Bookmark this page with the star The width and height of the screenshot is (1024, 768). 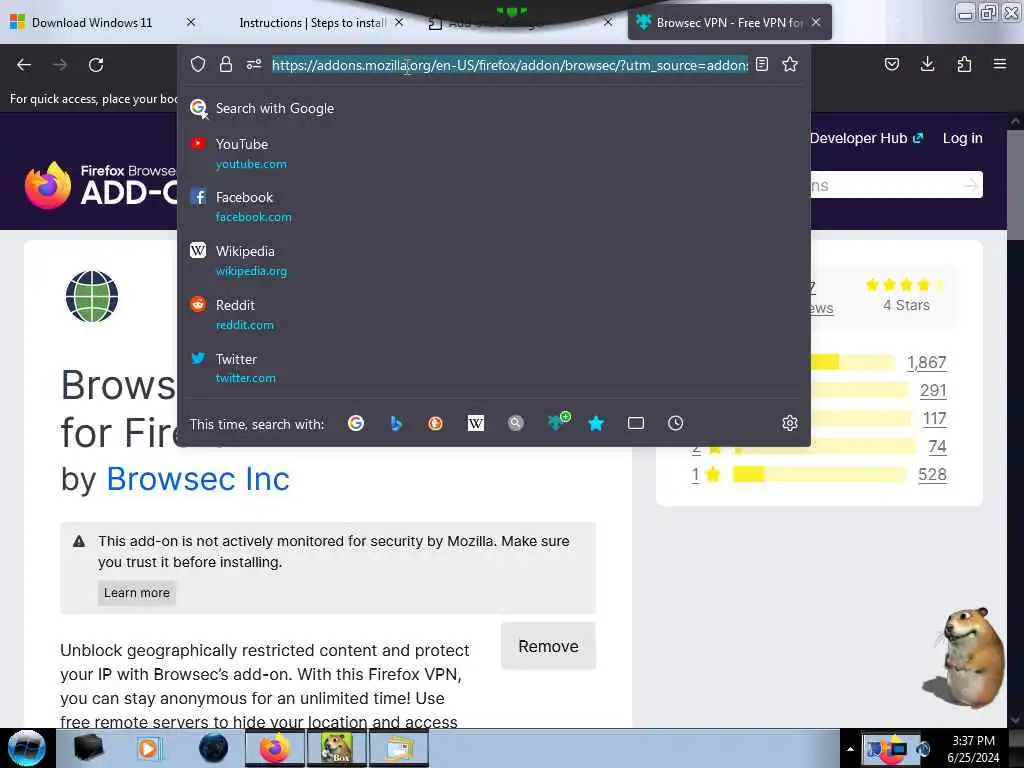(x=790, y=64)
